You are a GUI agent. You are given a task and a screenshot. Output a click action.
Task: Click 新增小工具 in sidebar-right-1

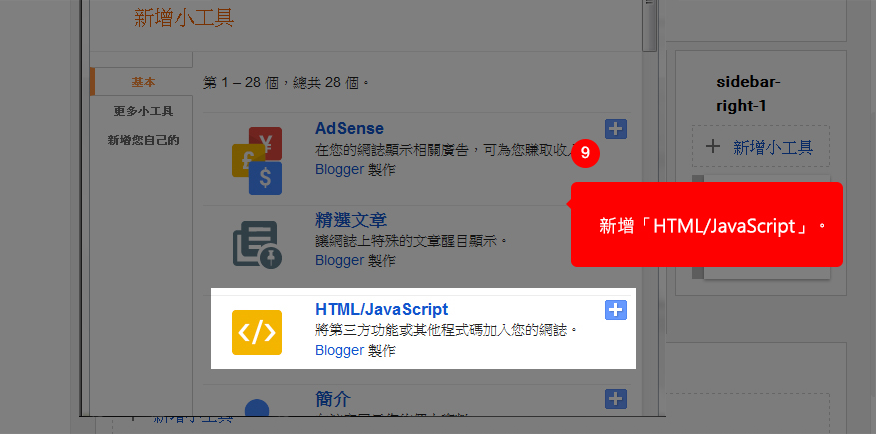coord(761,147)
